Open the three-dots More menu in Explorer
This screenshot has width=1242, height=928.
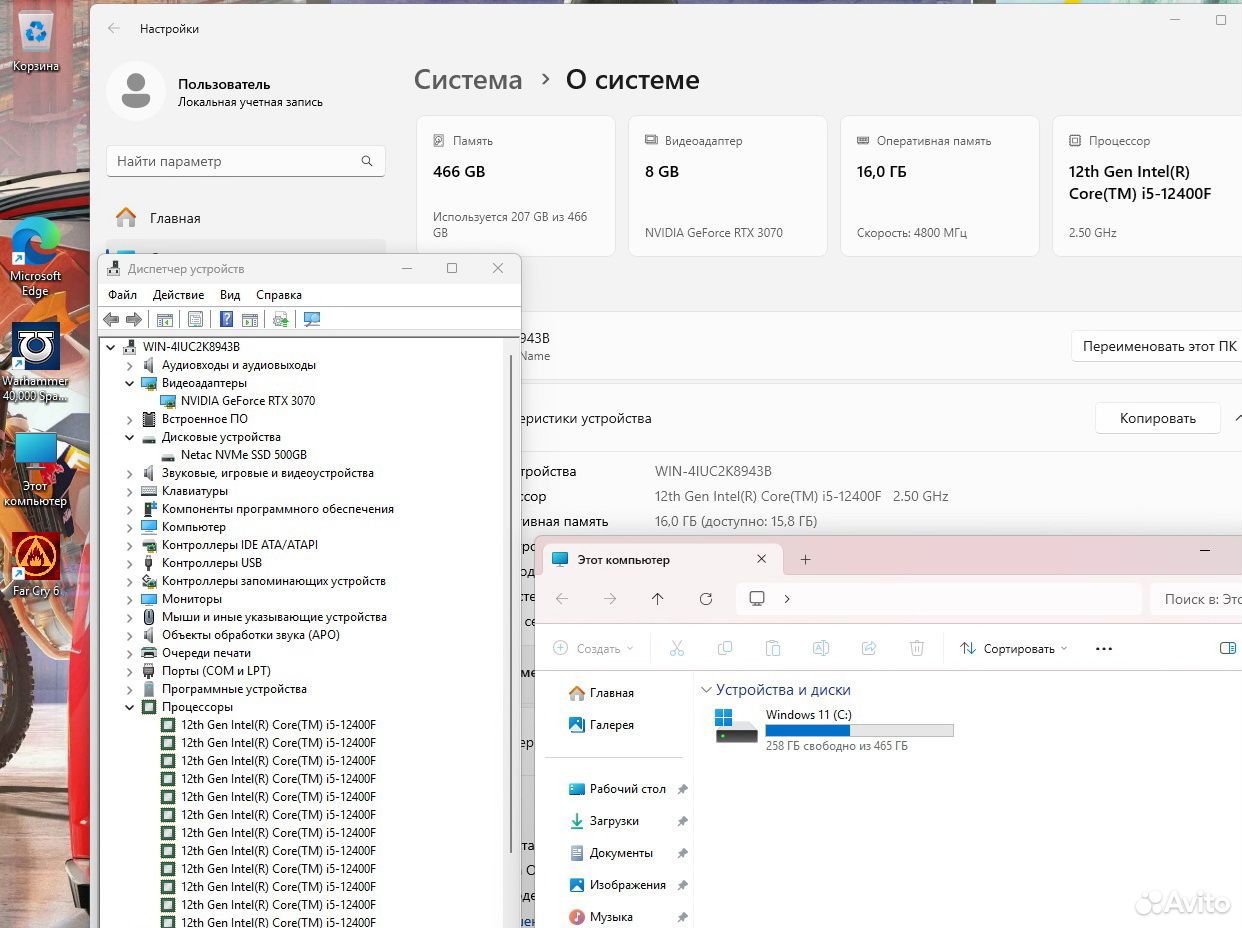1104,648
